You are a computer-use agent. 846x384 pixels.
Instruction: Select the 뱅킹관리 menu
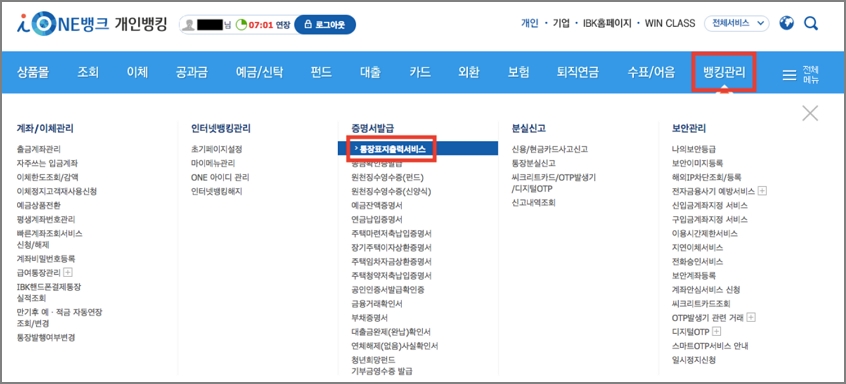[724, 72]
